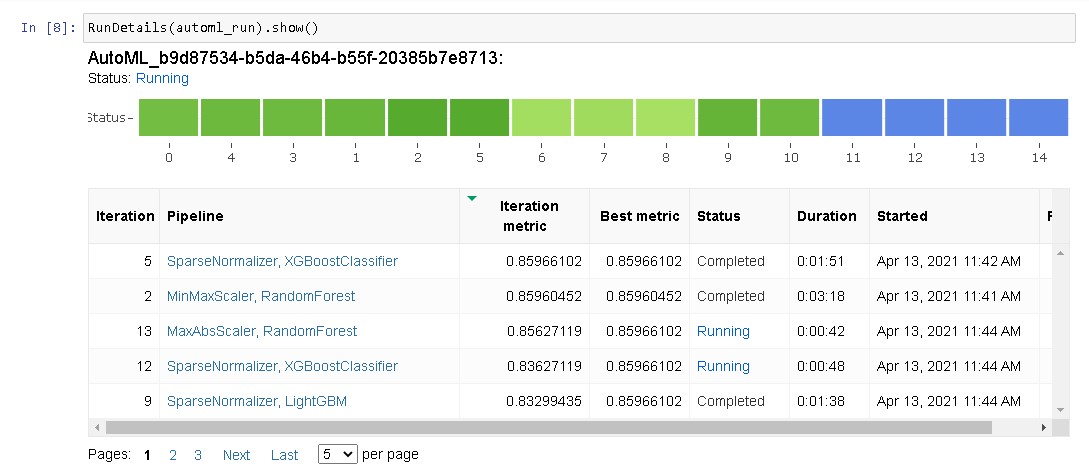Click the Completed status in the iteration 5 row
Viewport: 1089px width, 469px height.
[x=731, y=261]
